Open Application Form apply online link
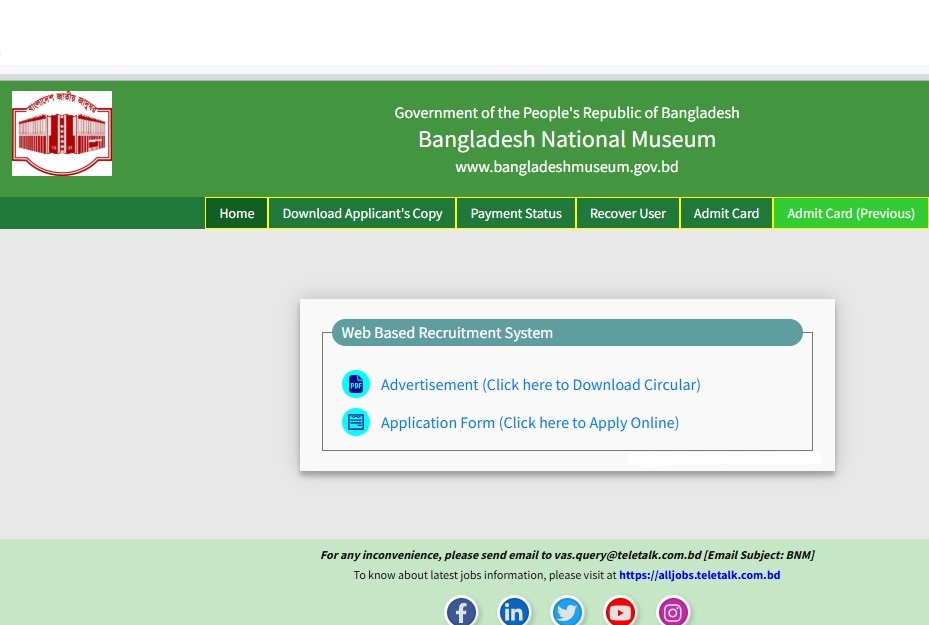The image size is (929, 625). pos(529,423)
